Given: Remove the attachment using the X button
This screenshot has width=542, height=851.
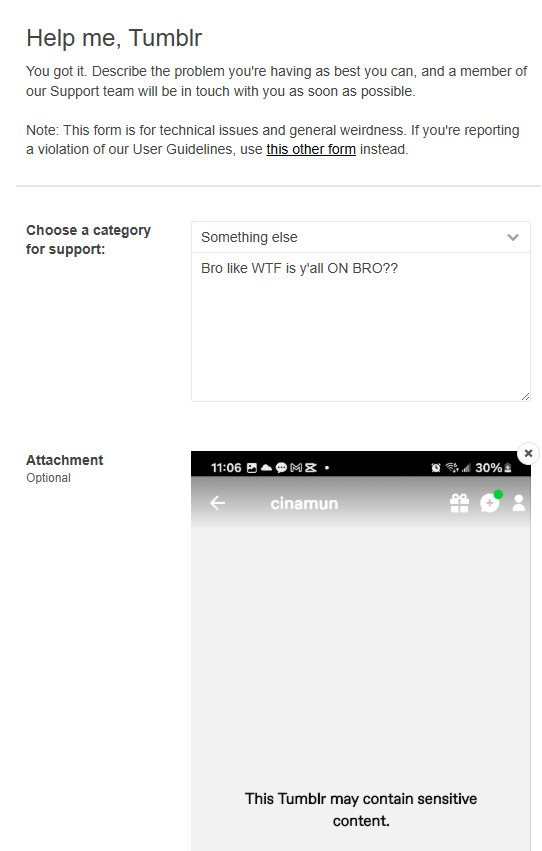Looking at the screenshot, I should [528, 453].
